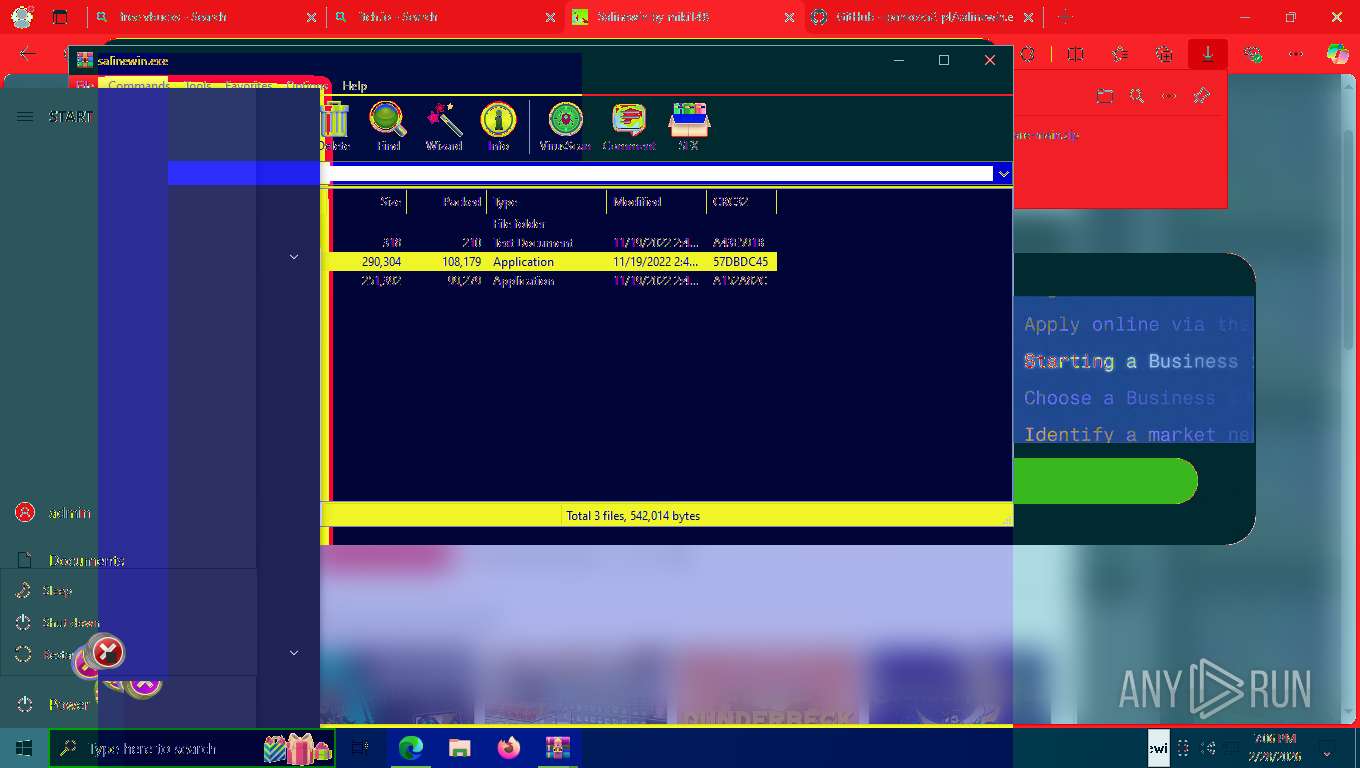Viewport: 1360px width, 768px height.
Task: Expand the lower Start menu chevron
Action: click(x=294, y=653)
